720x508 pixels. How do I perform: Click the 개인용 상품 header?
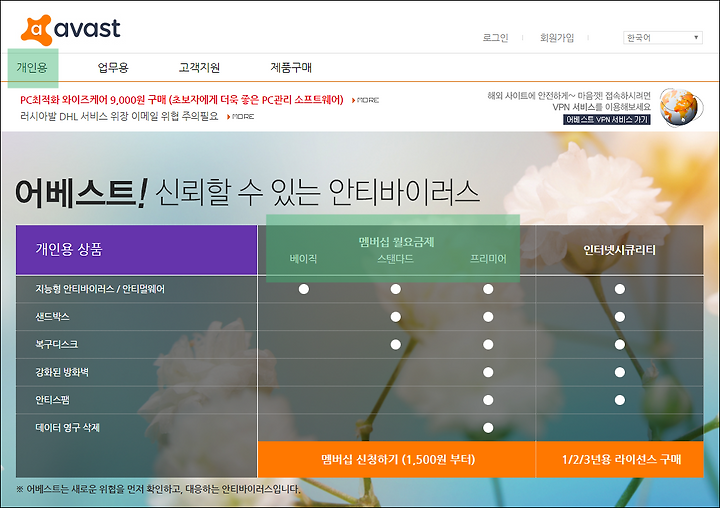(x=136, y=250)
